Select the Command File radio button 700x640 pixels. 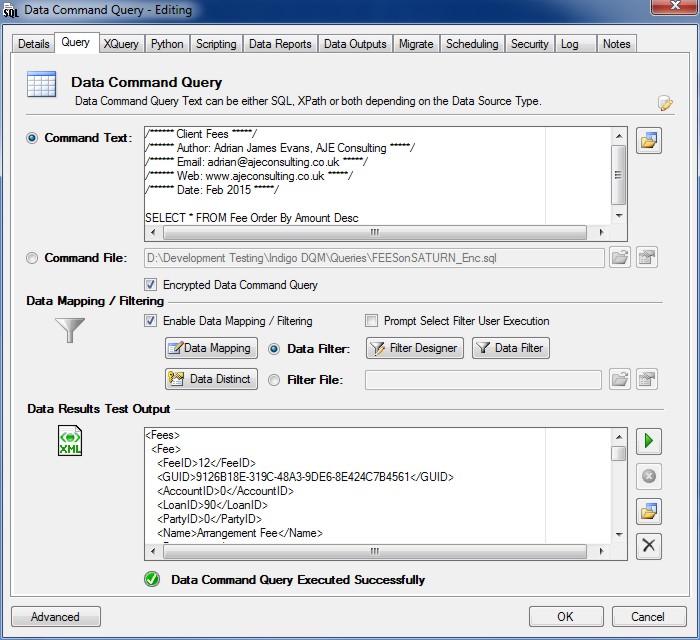tap(34, 258)
